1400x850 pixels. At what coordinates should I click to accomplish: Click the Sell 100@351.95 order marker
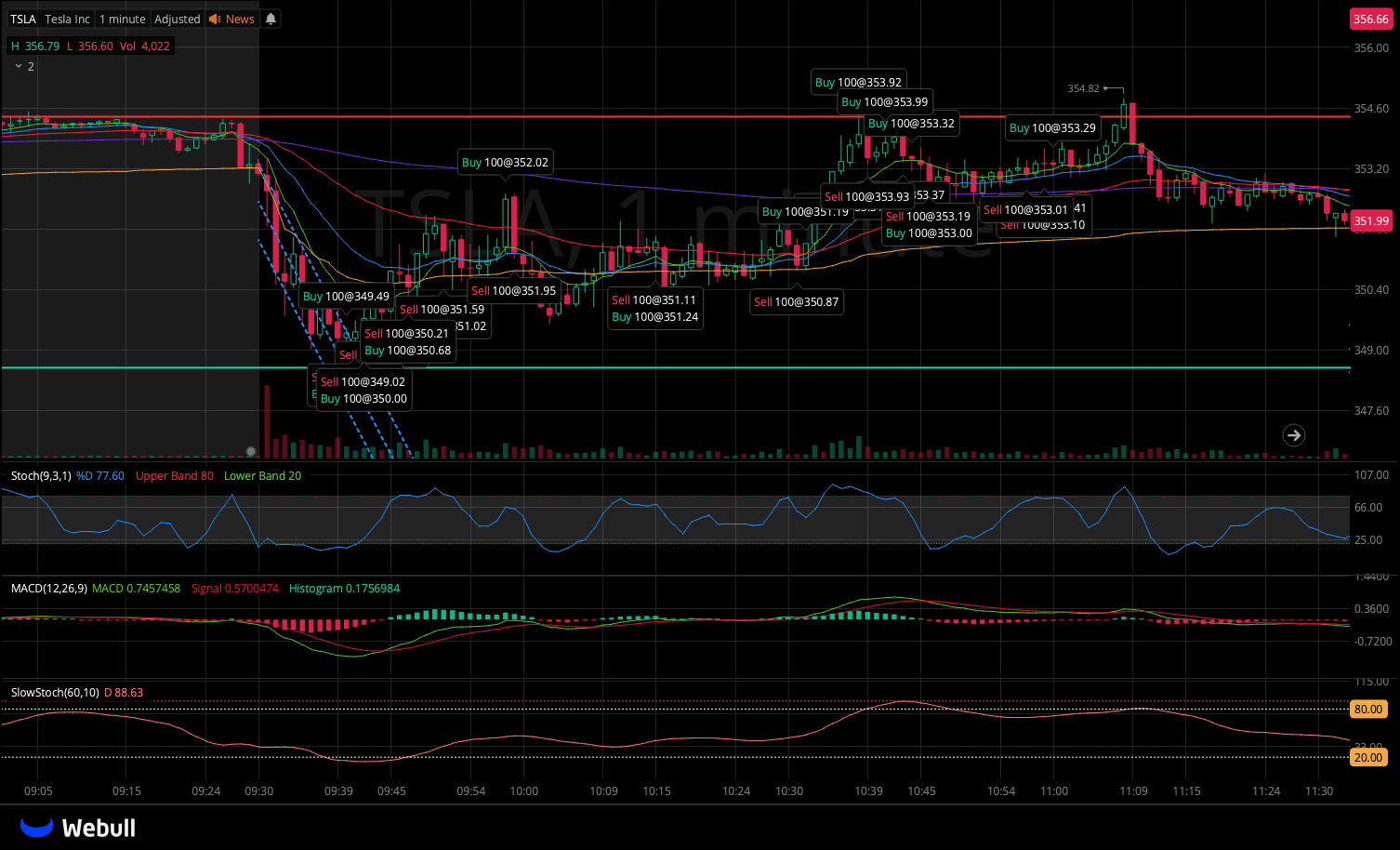click(514, 290)
